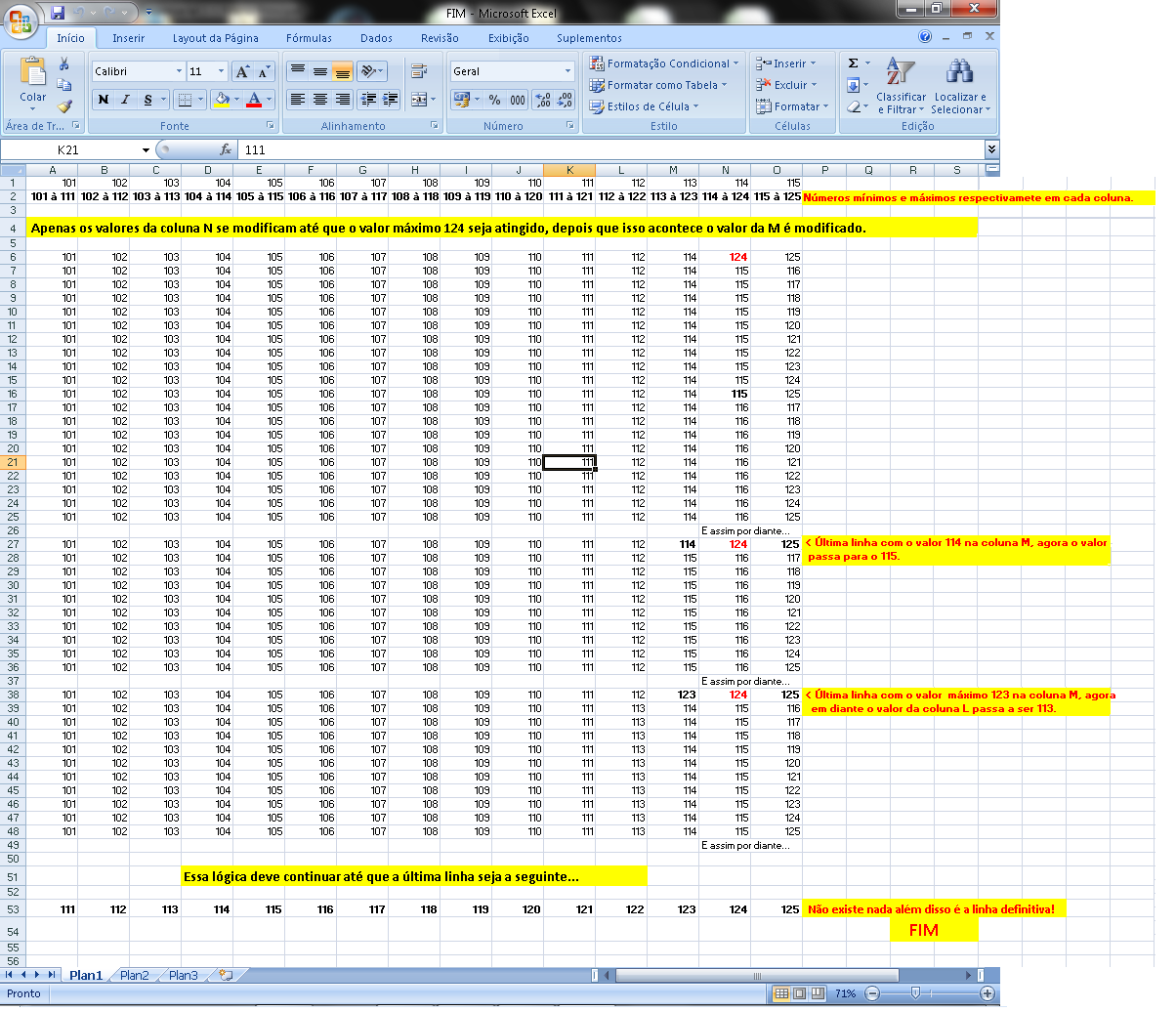Click the zoom slider handle
Viewport: 1176px width, 1012px height.
pyautogui.click(x=914, y=993)
